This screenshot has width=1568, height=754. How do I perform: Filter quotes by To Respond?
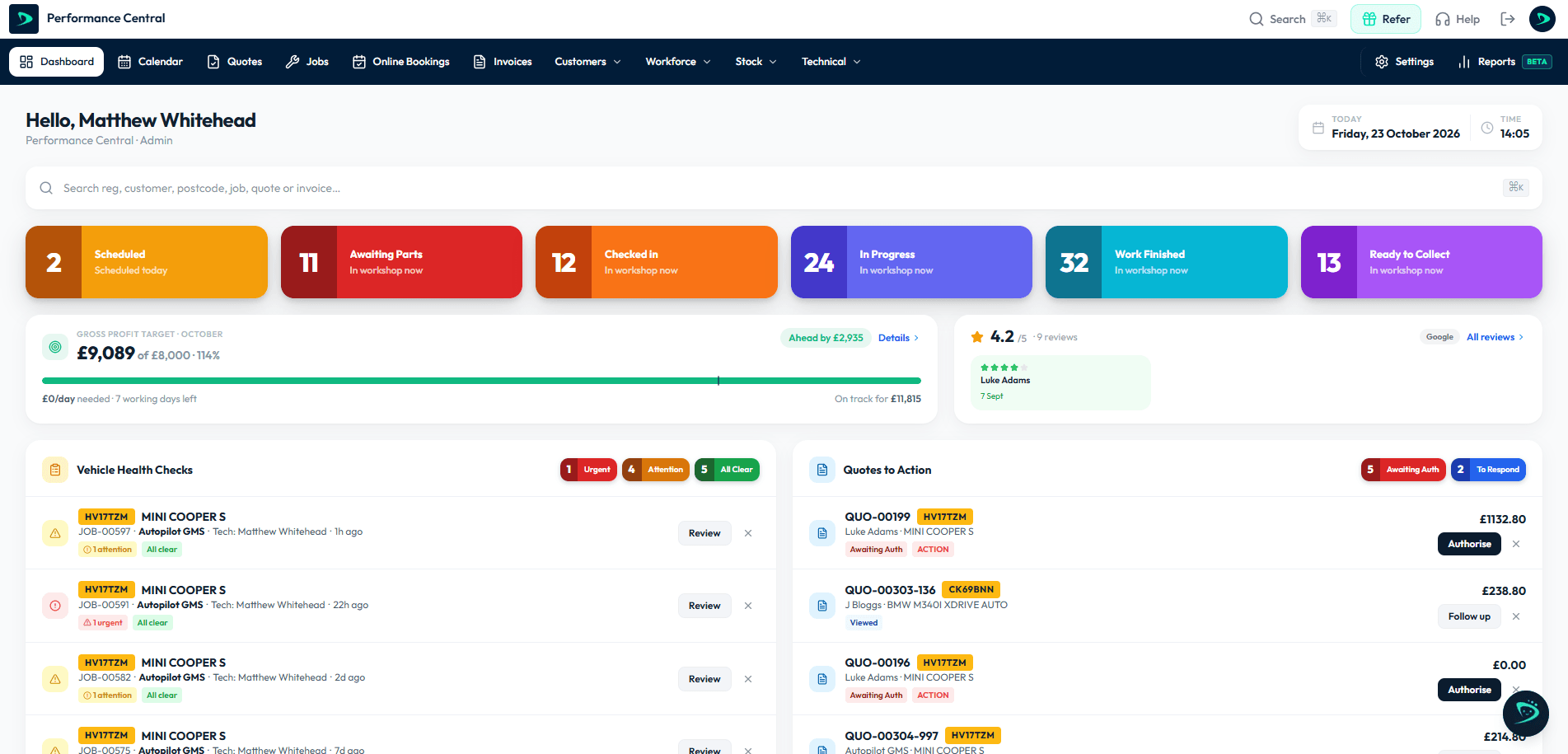1488,470
